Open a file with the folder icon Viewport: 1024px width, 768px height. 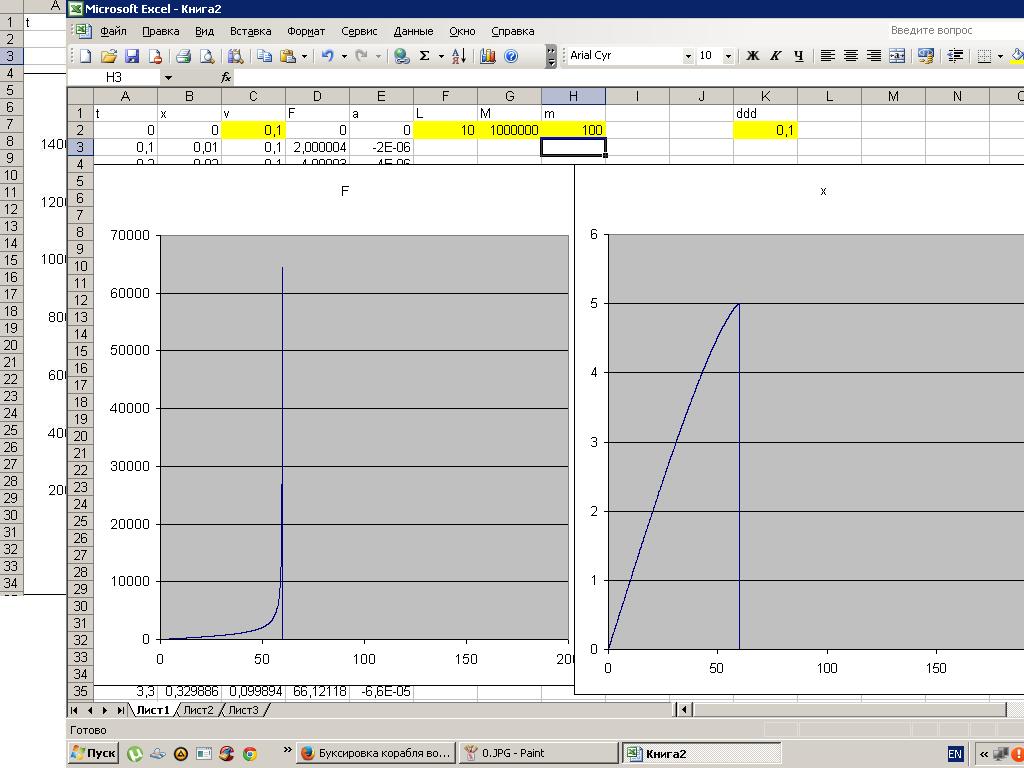[109, 56]
